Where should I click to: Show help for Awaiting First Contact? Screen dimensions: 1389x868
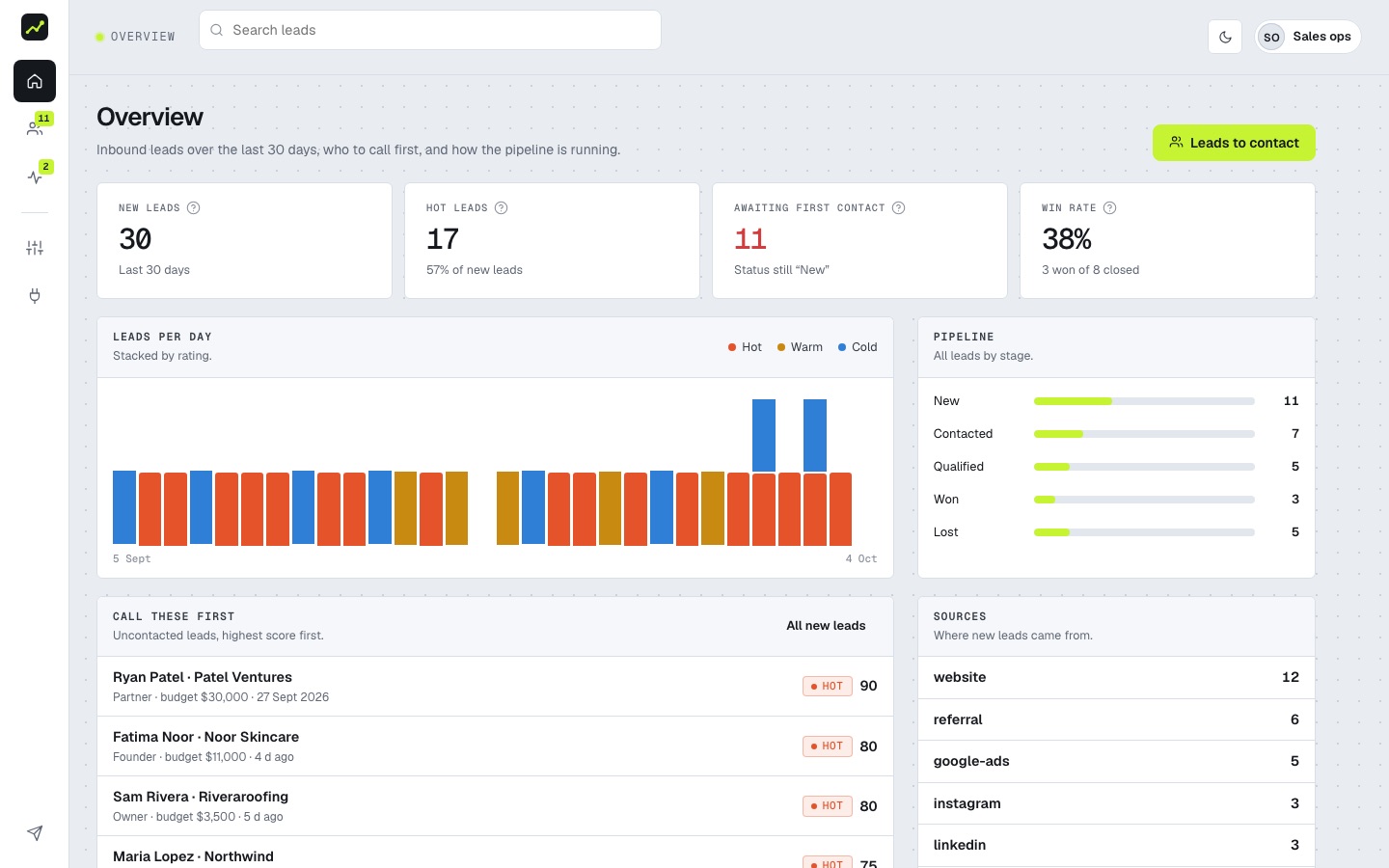[898, 207]
